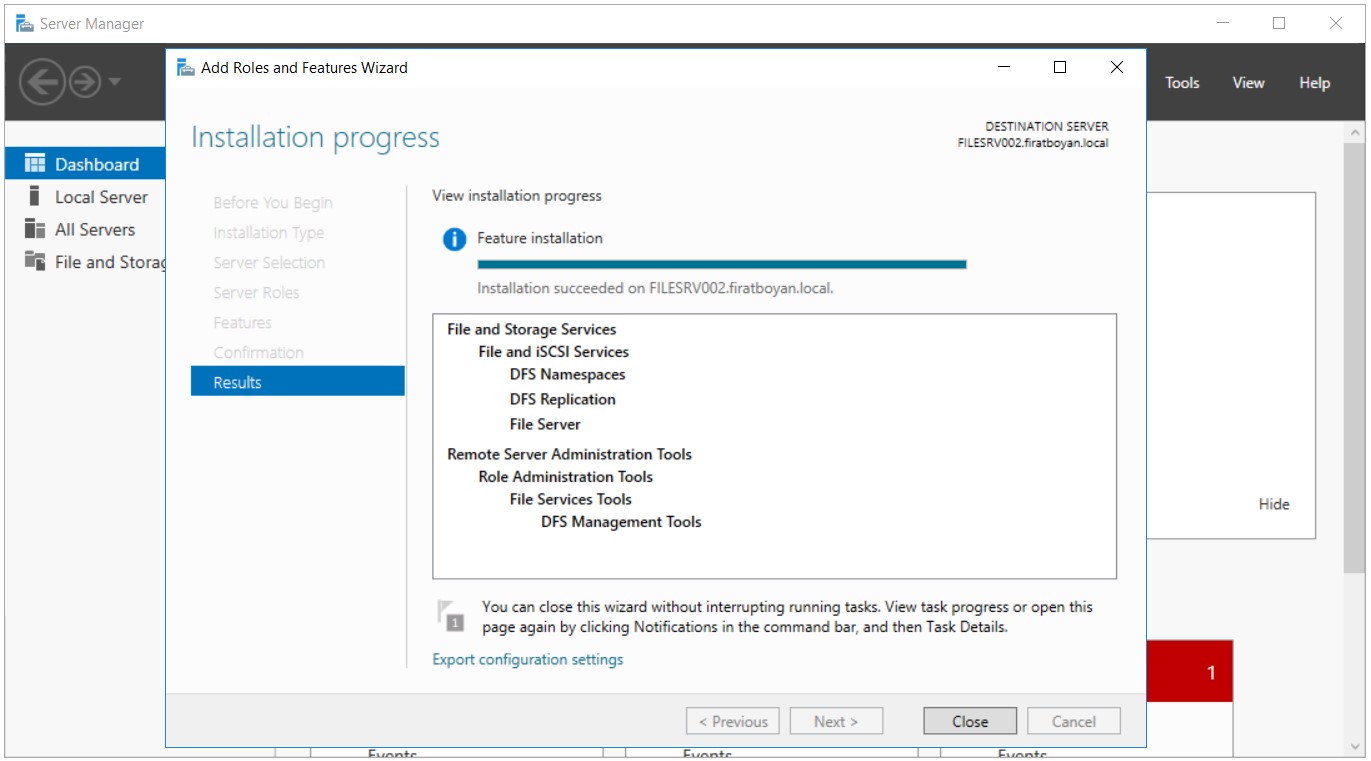Click the red tile showing 1

click(1190, 672)
